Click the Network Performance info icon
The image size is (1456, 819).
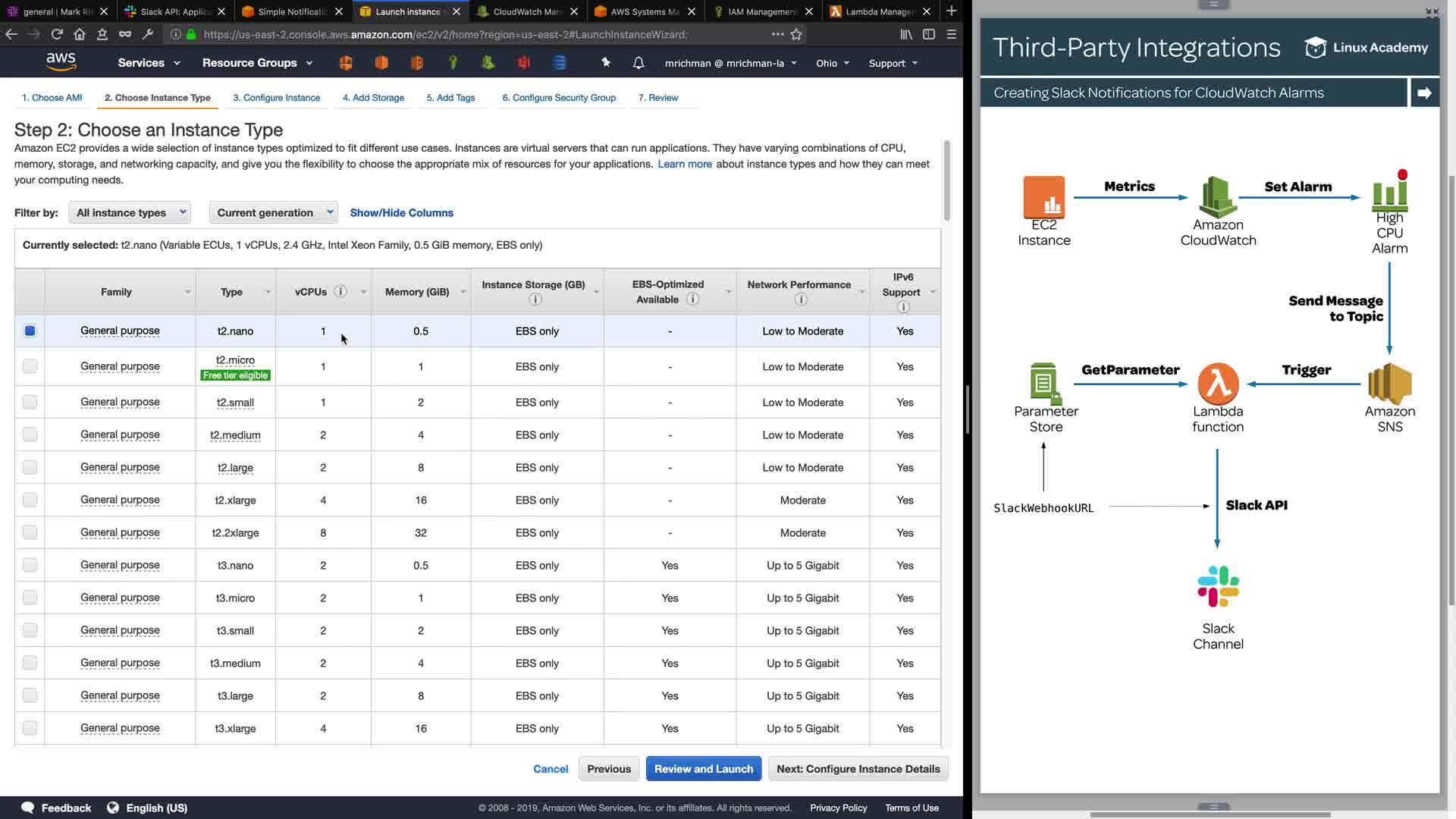[801, 300]
